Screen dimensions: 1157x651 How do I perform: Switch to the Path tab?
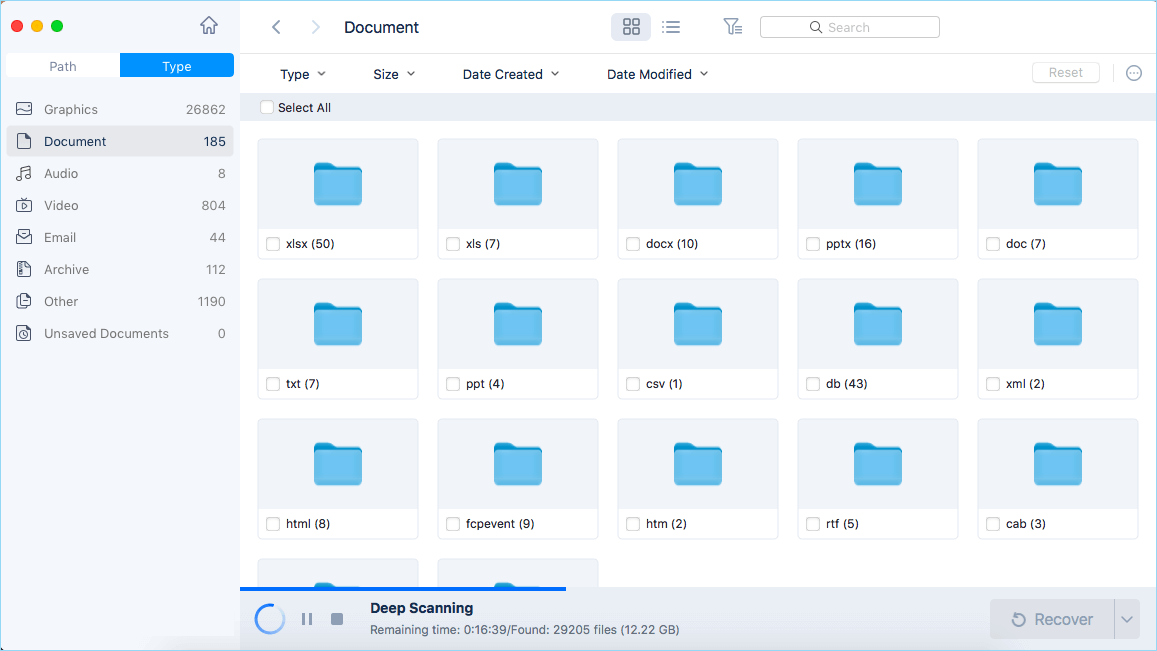(x=61, y=65)
